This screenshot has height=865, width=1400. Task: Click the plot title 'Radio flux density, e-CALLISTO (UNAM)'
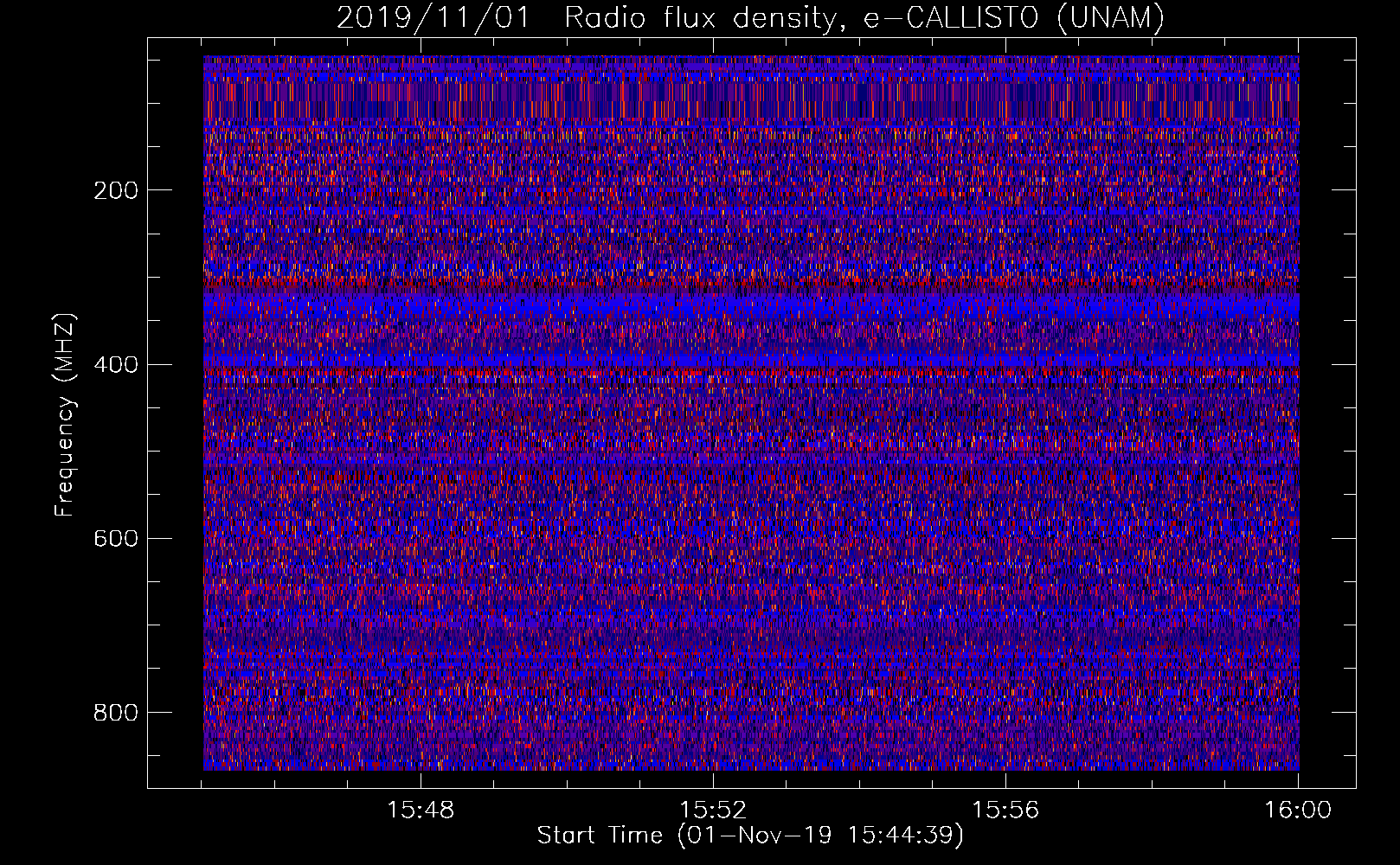[865, 17]
